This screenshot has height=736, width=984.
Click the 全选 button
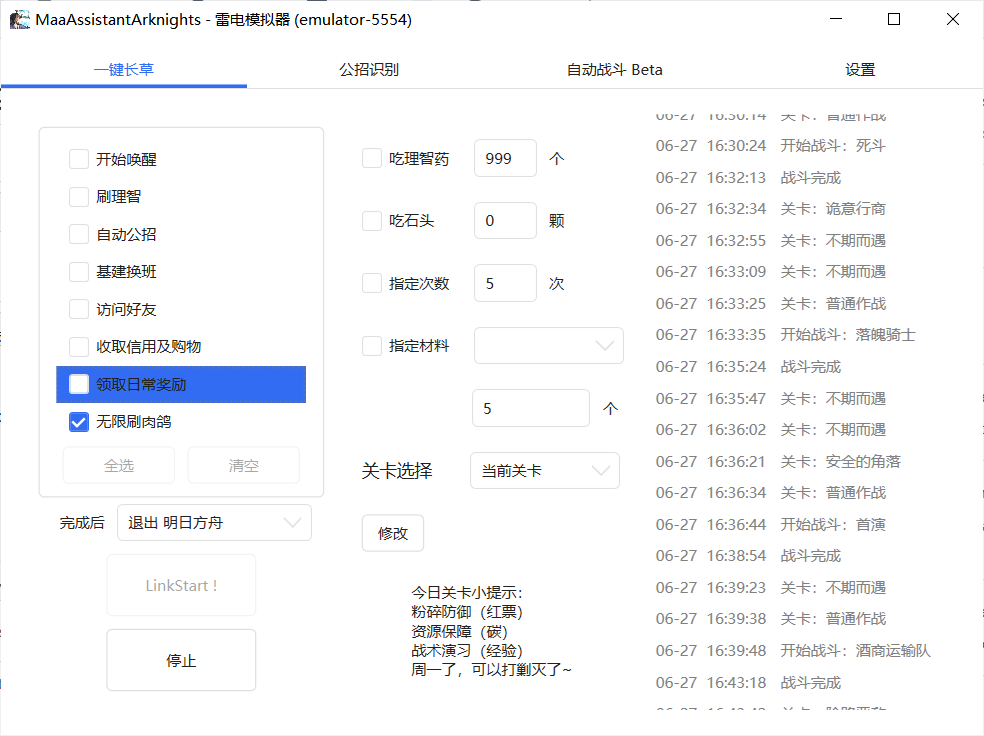[119, 466]
